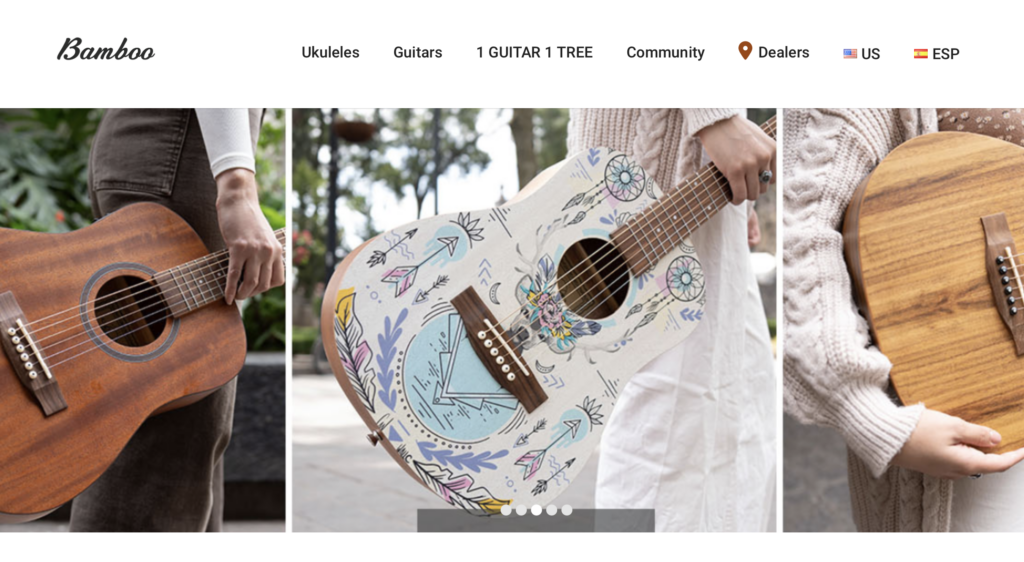
Task: Open the Guitars menu
Action: [417, 52]
